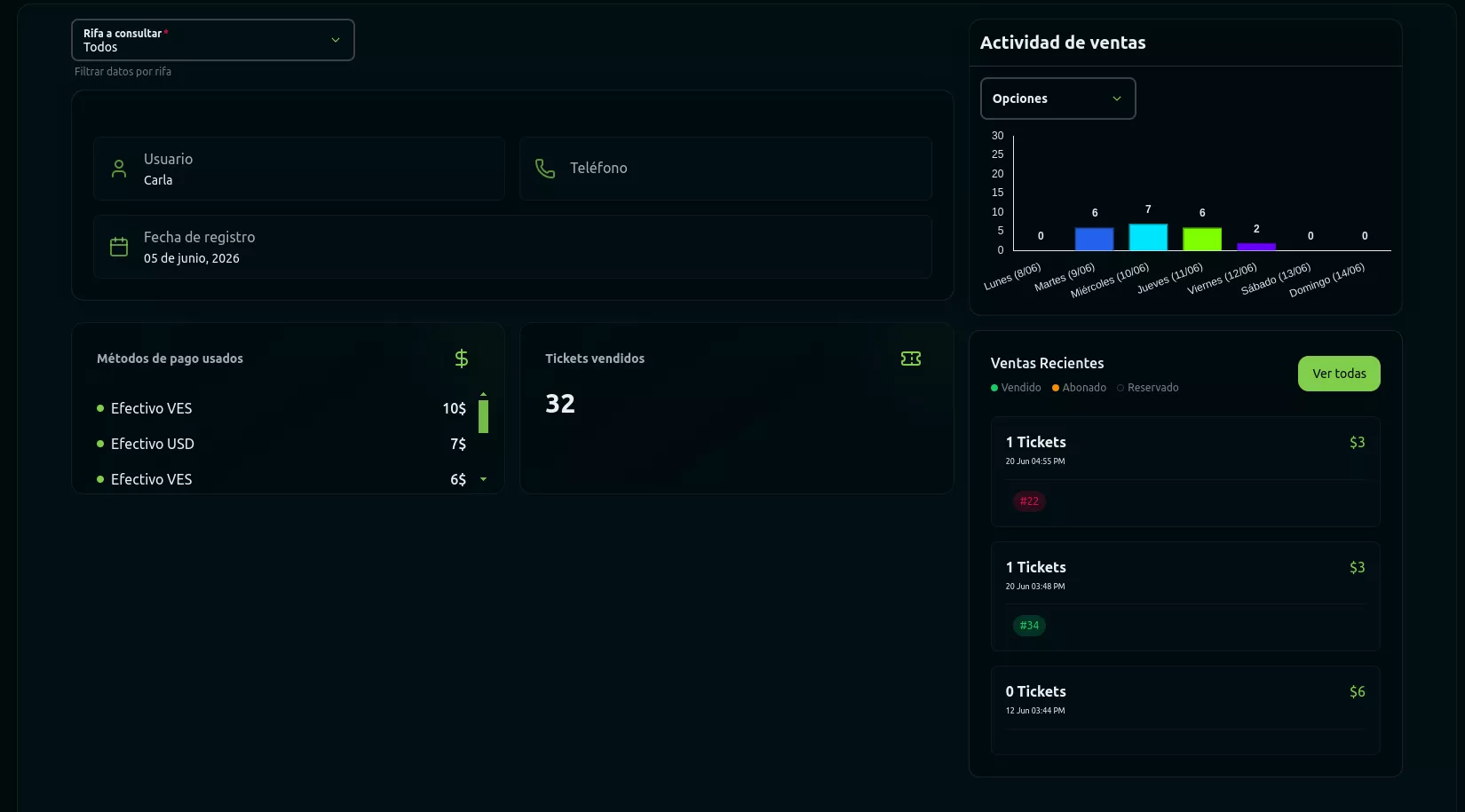Image resolution: width=1465 pixels, height=812 pixels.
Task: Click the Sábado (13/06) axis label
Action: point(1276,280)
